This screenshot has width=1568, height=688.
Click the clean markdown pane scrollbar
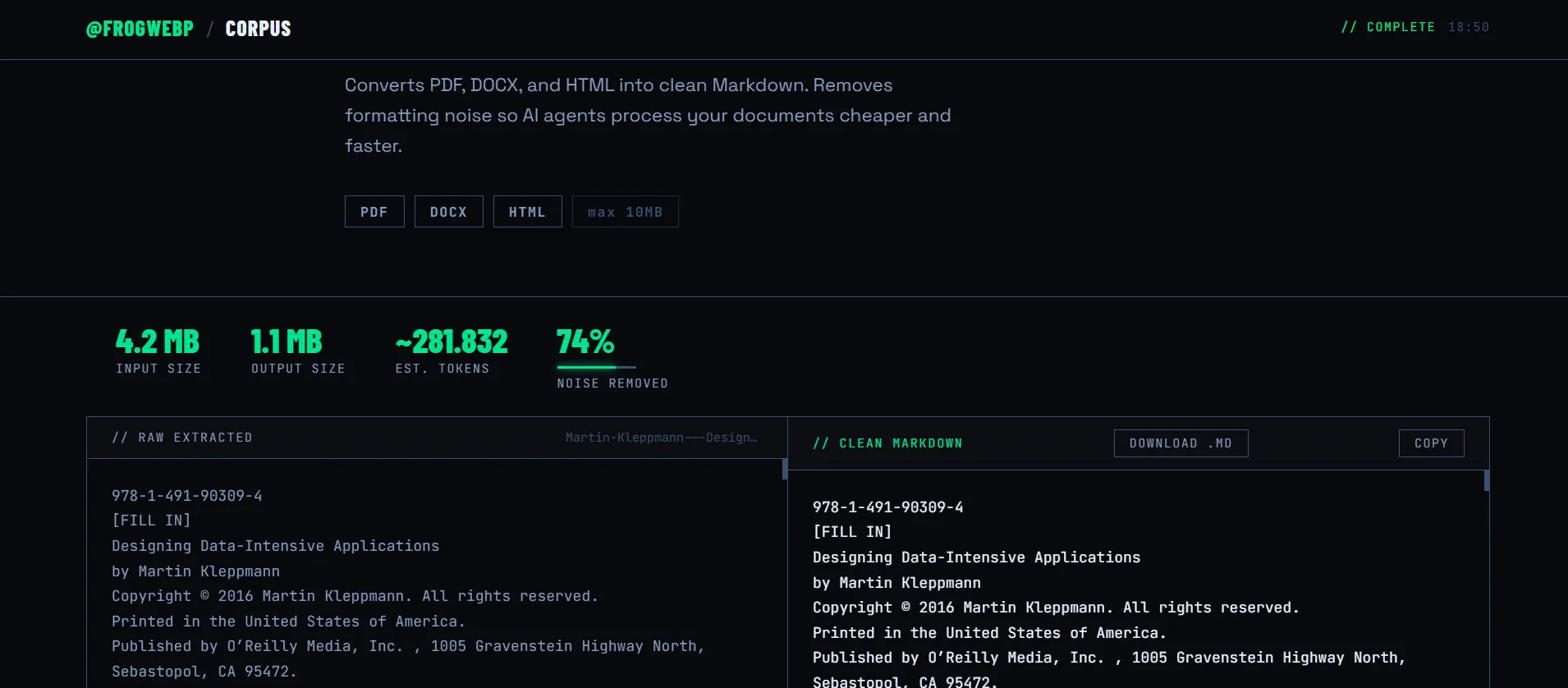(1487, 480)
